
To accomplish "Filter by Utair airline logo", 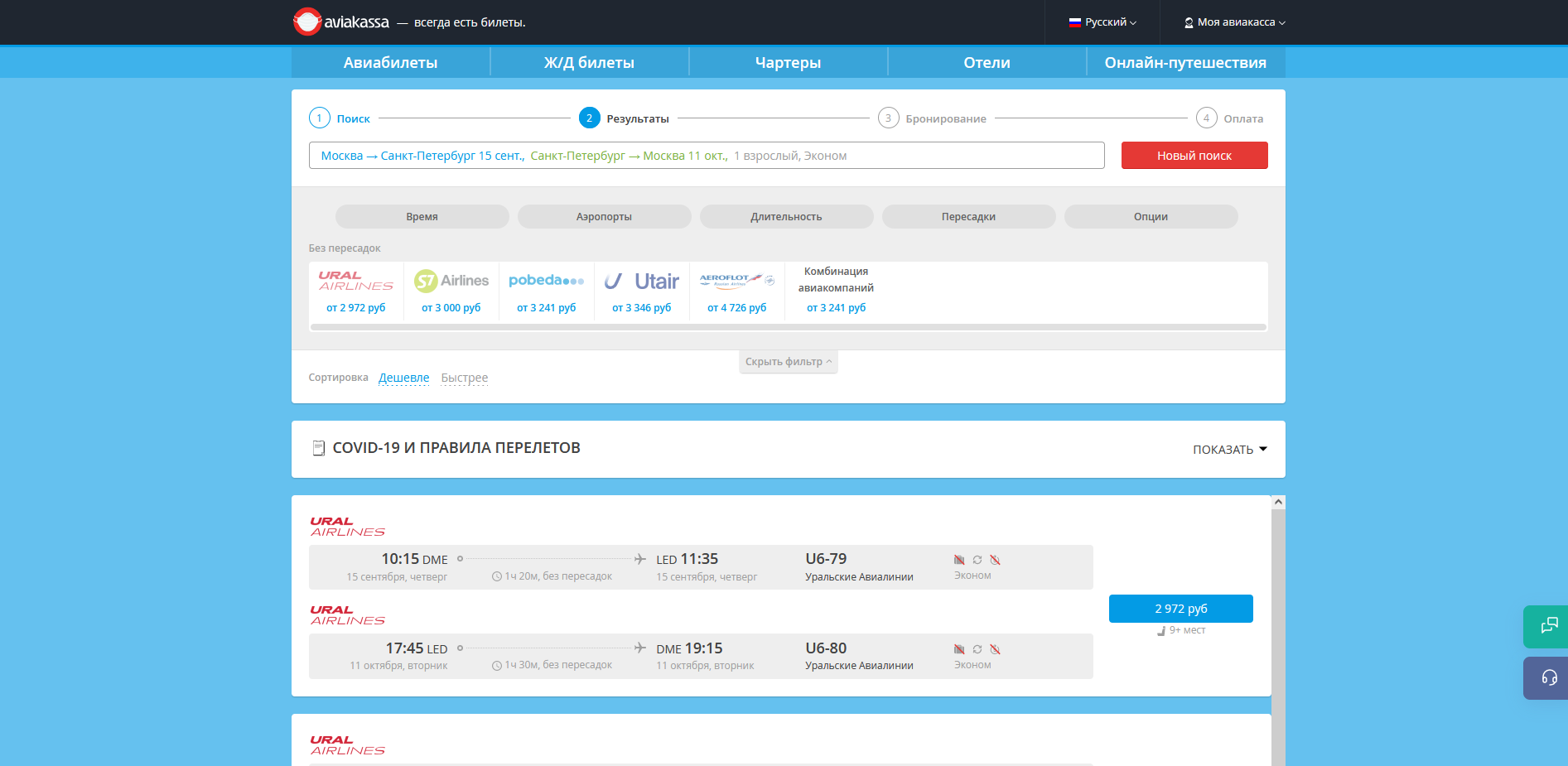I will 642,281.
